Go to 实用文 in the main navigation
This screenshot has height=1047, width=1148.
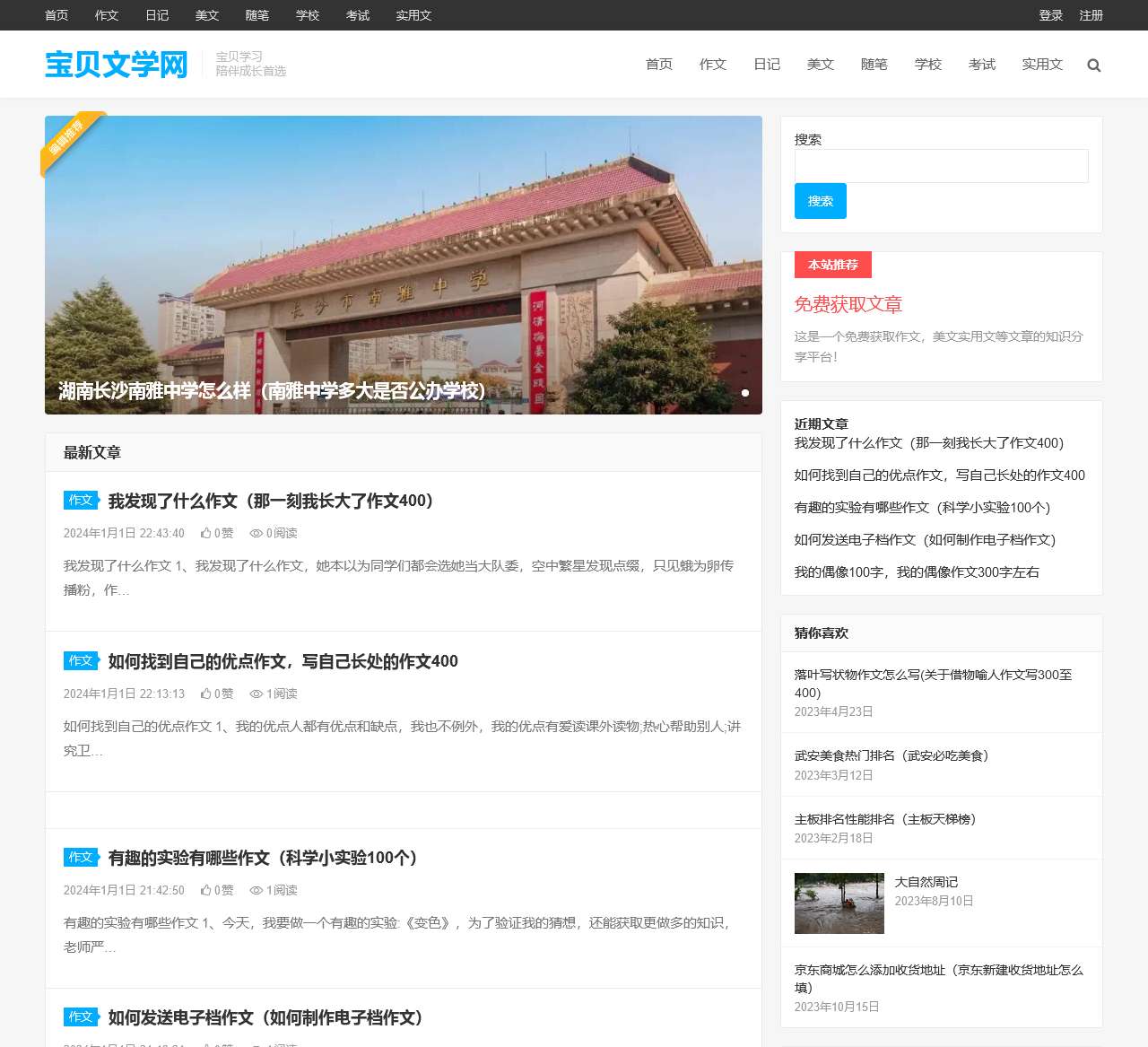[1041, 65]
